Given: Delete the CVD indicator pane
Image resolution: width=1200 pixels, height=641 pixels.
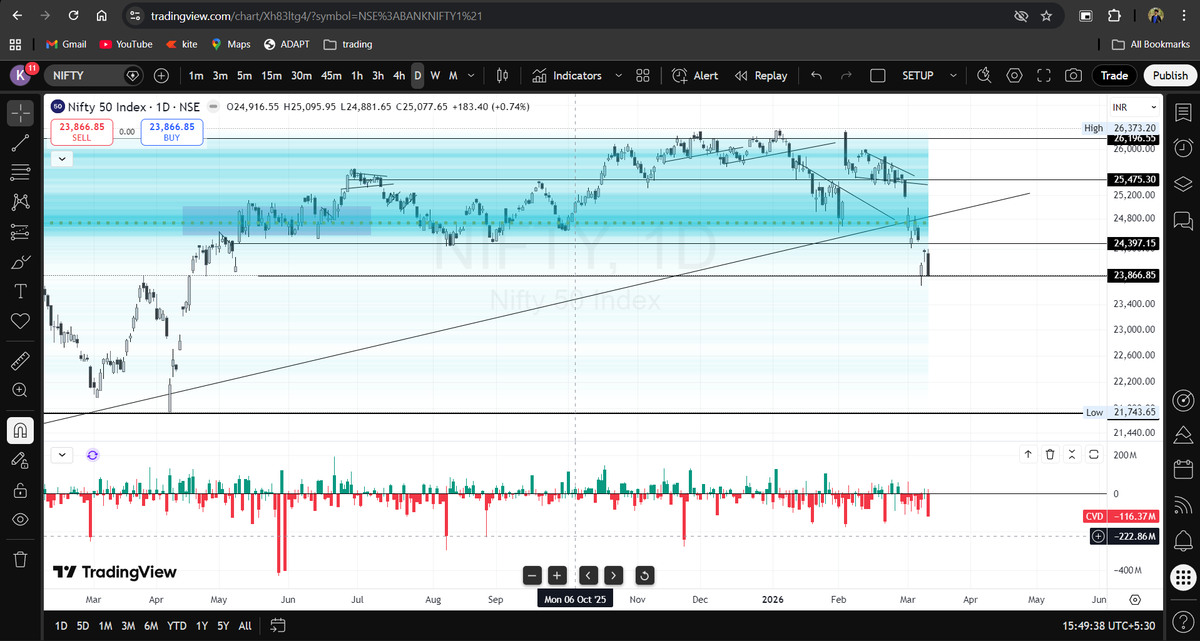Looking at the screenshot, I should point(1050,454).
